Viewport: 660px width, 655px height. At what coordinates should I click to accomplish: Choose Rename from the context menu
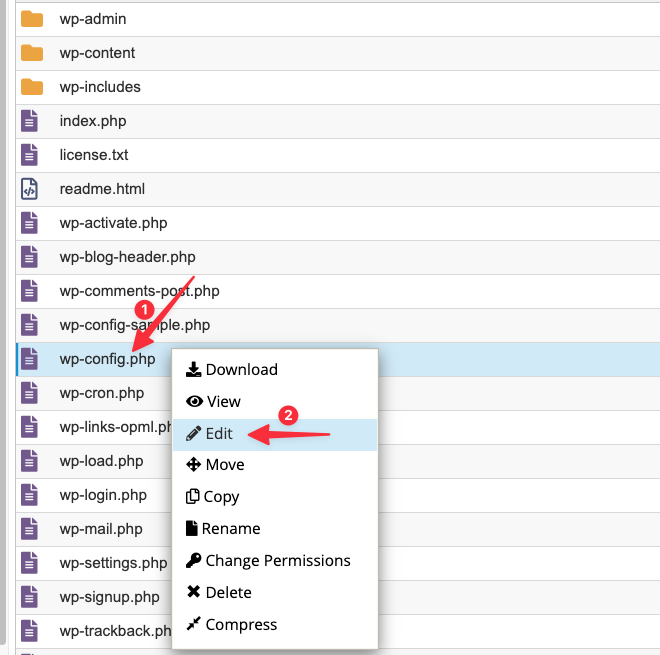[275, 529]
